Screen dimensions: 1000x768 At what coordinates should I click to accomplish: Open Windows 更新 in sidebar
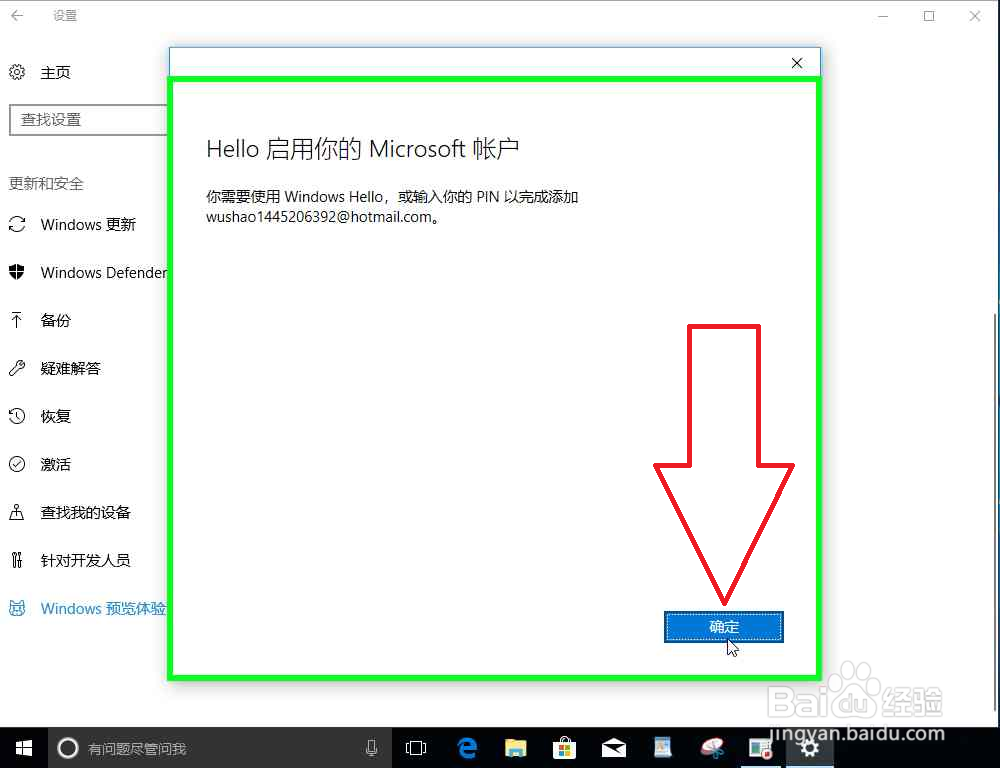point(87,225)
